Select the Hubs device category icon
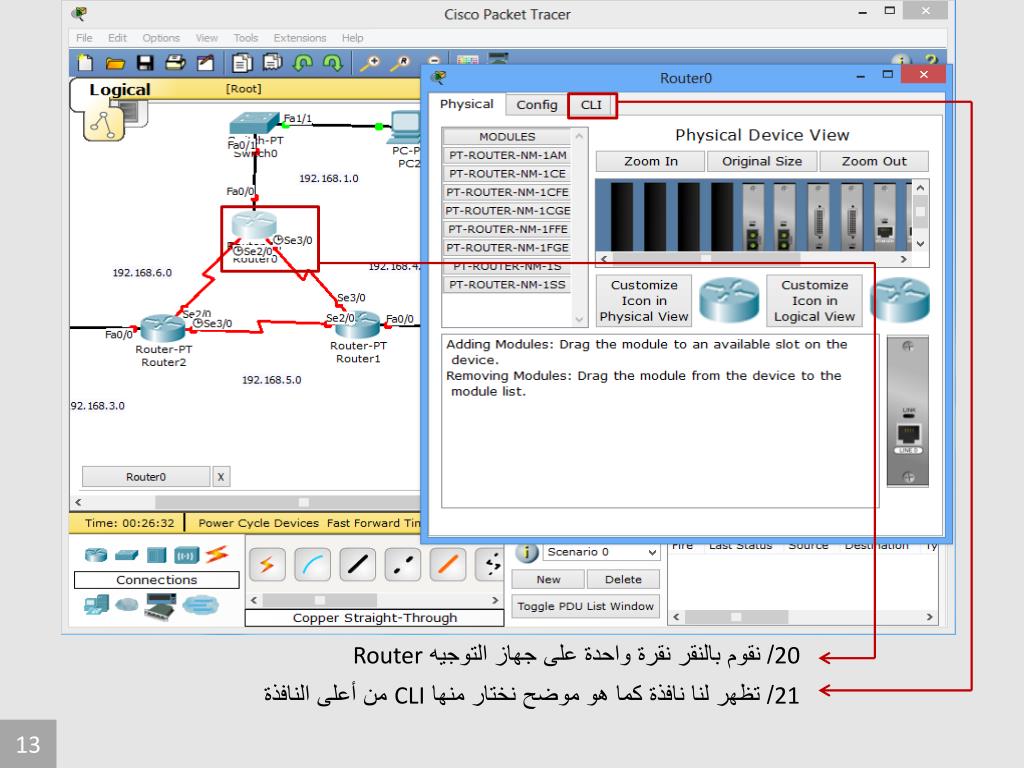Screen dimensions: 1024x768 [x=157, y=555]
